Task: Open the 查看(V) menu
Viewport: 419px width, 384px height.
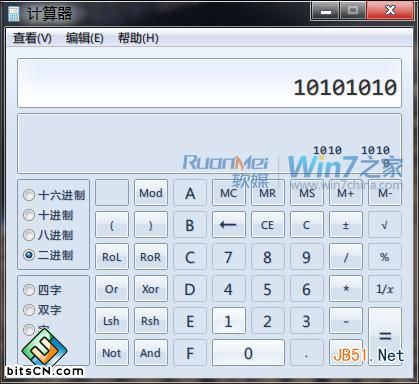Action: (x=32, y=38)
